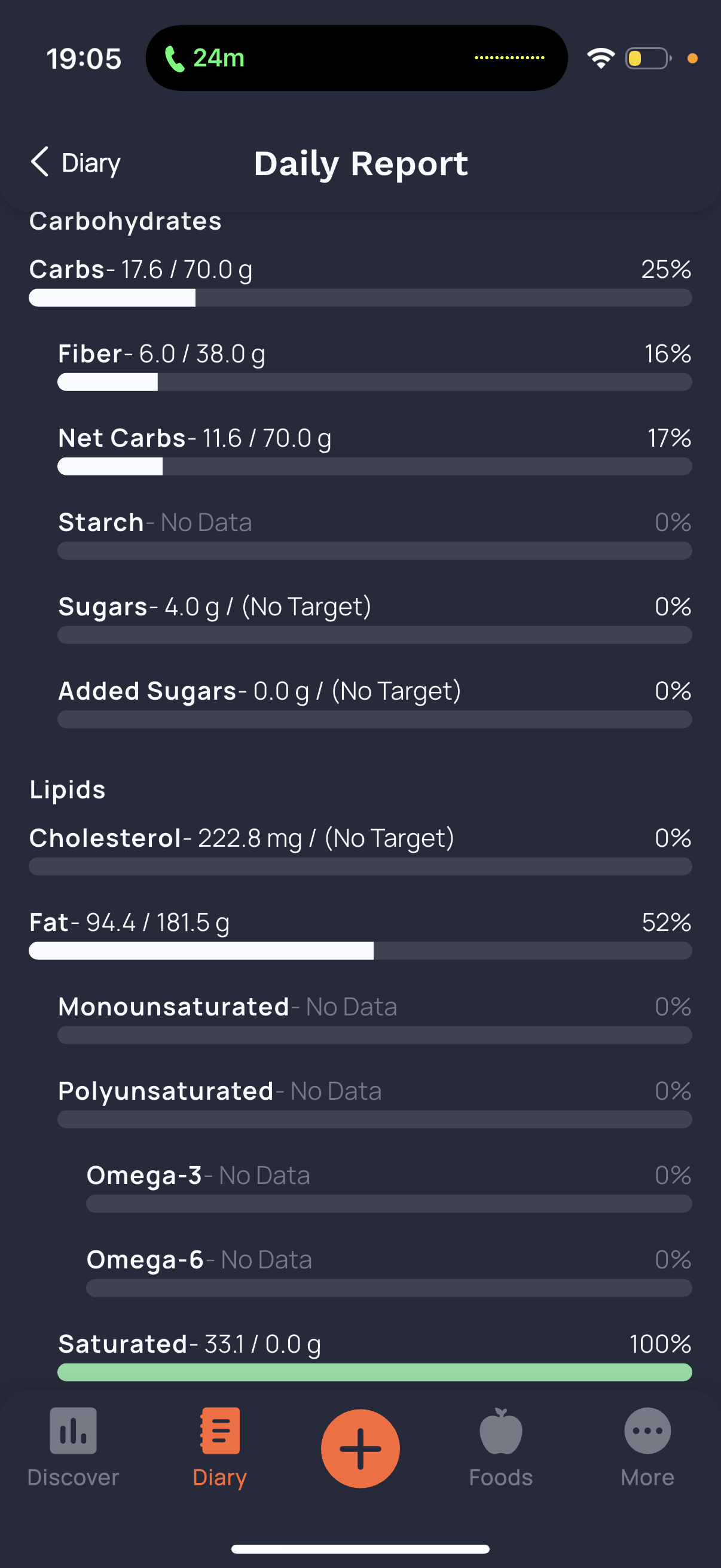Tap the orange Diary notebook icon

[219, 1430]
